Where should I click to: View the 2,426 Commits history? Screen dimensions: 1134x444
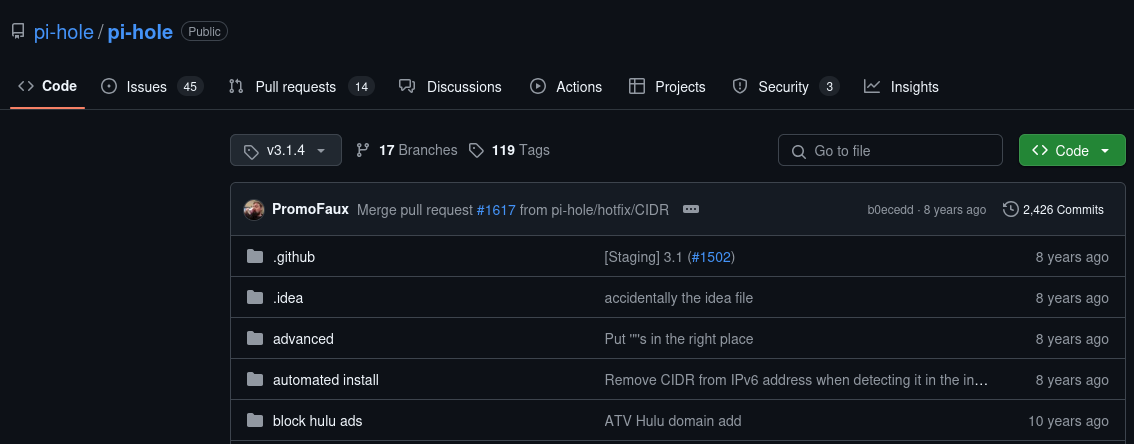point(1053,210)
